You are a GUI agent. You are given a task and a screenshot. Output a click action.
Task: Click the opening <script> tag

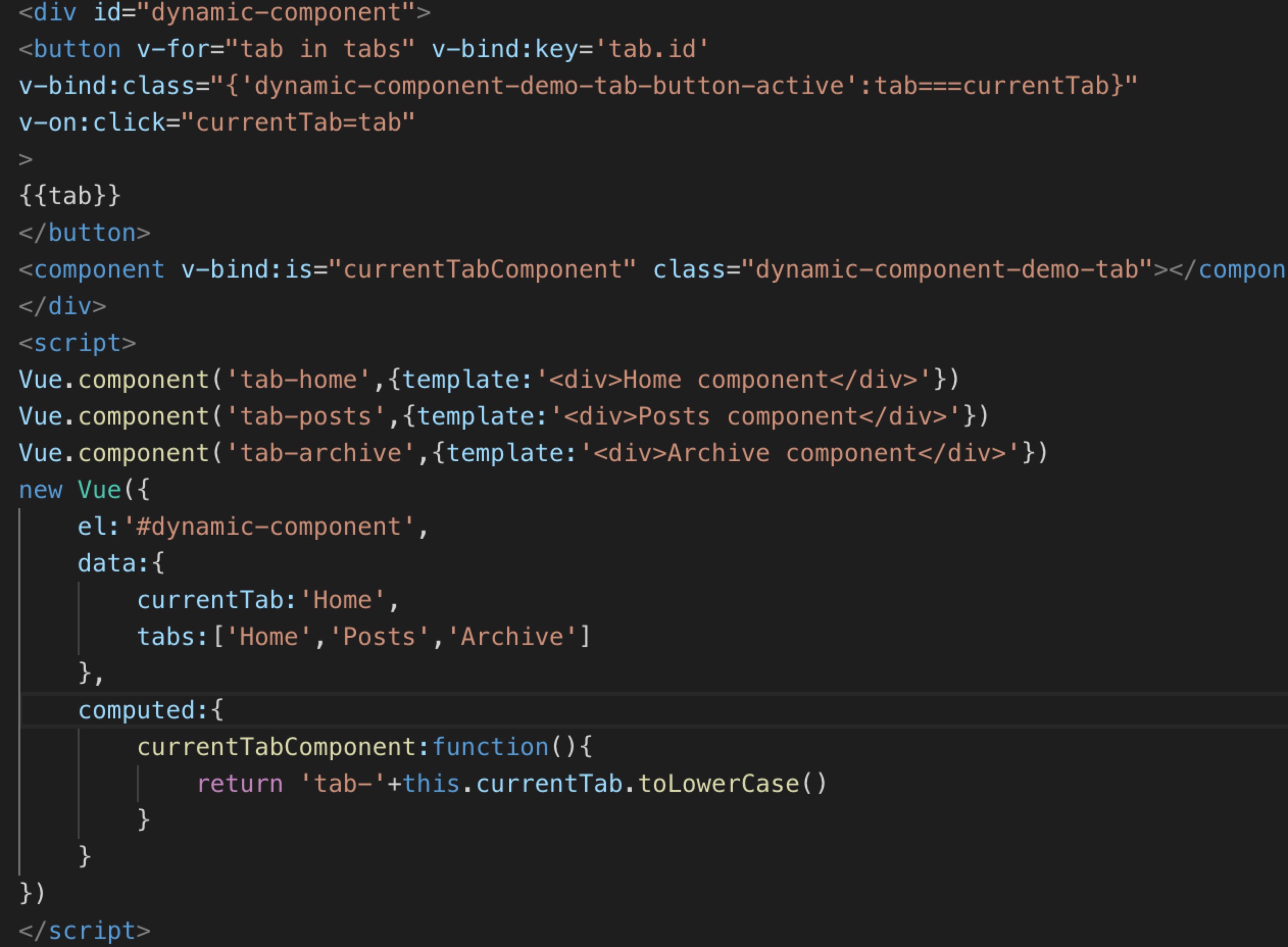tap(78, 343)
